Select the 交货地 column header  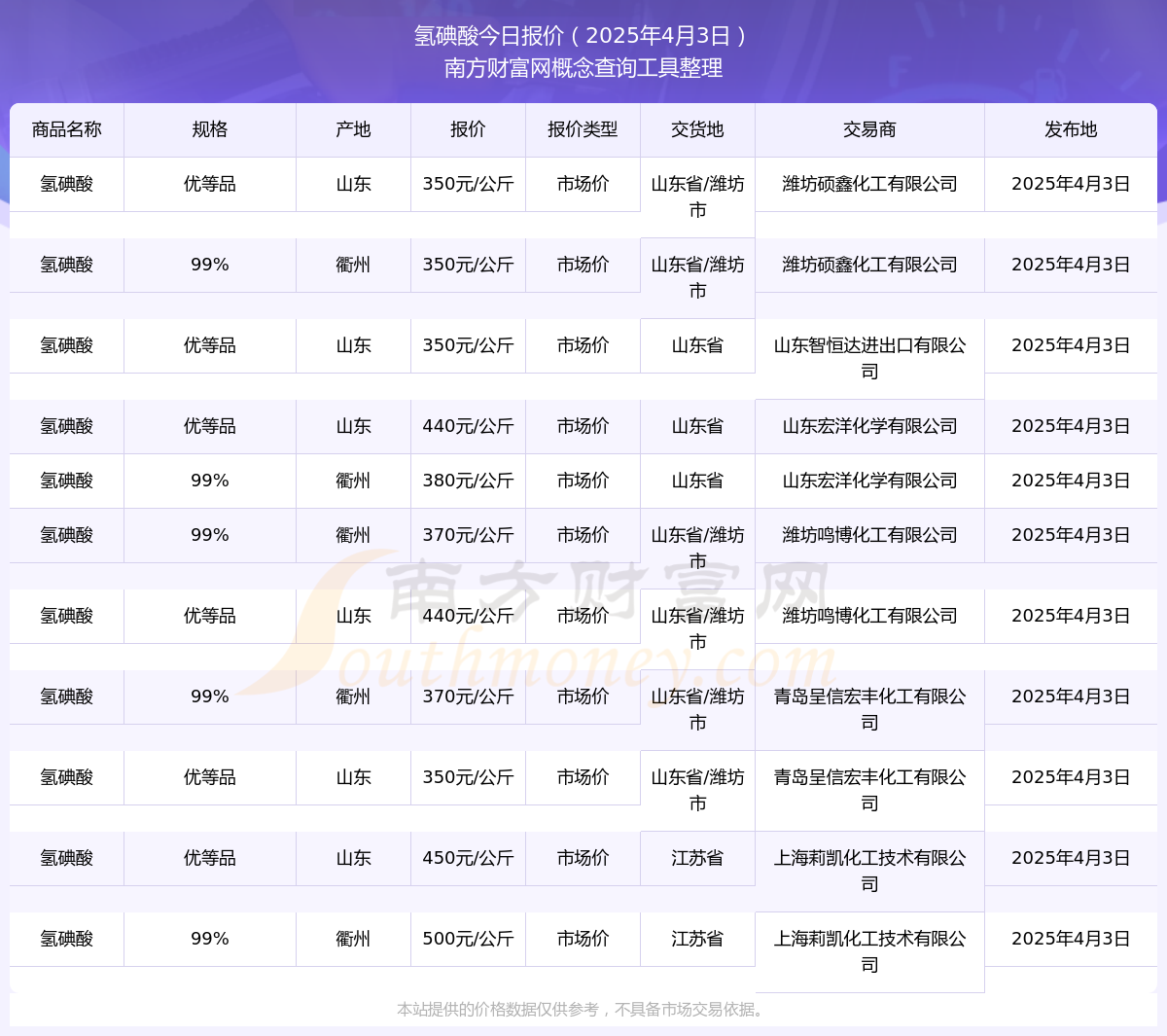(697, 129)
